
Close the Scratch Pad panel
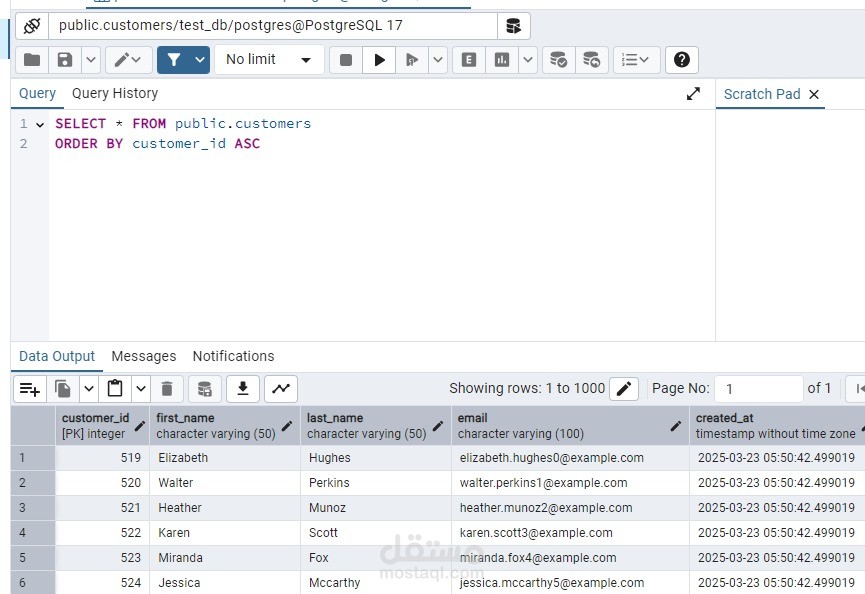pyautogui.click(x=814, y=94)
